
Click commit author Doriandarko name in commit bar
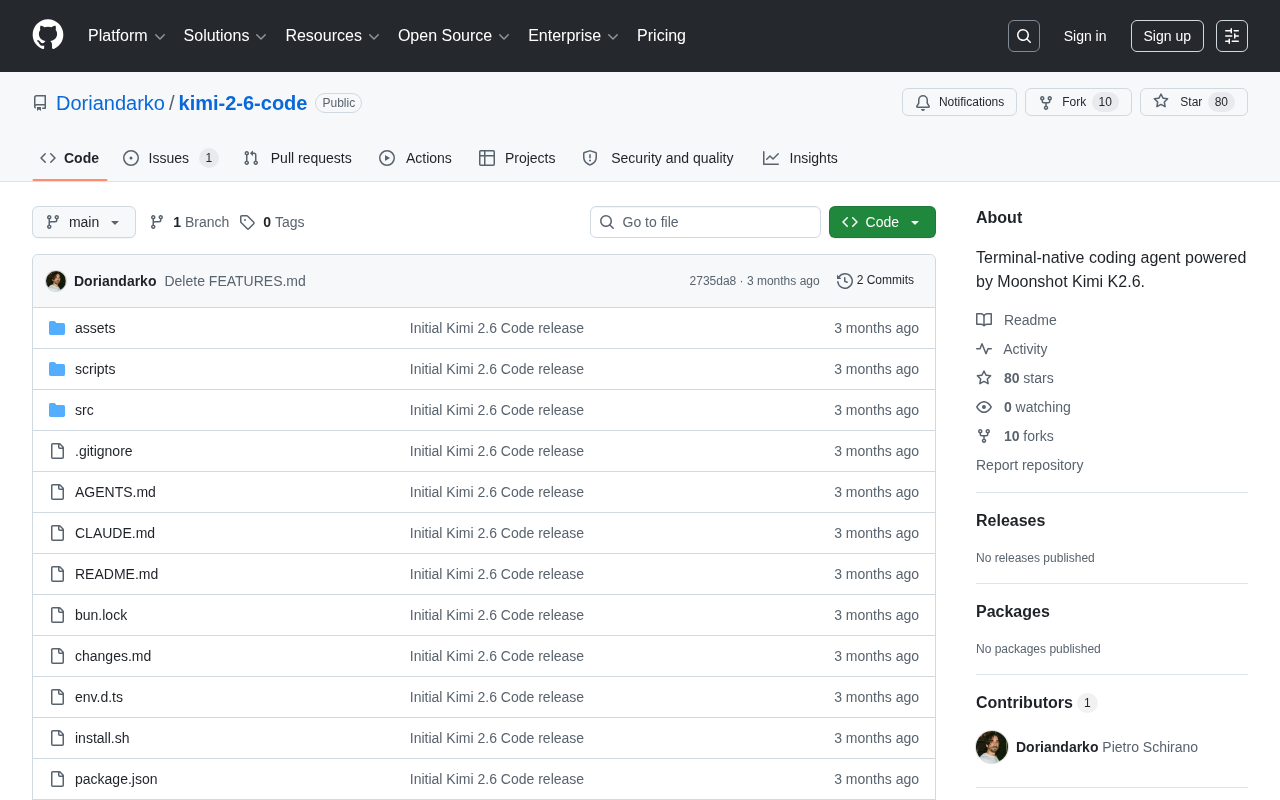[115, 281]
